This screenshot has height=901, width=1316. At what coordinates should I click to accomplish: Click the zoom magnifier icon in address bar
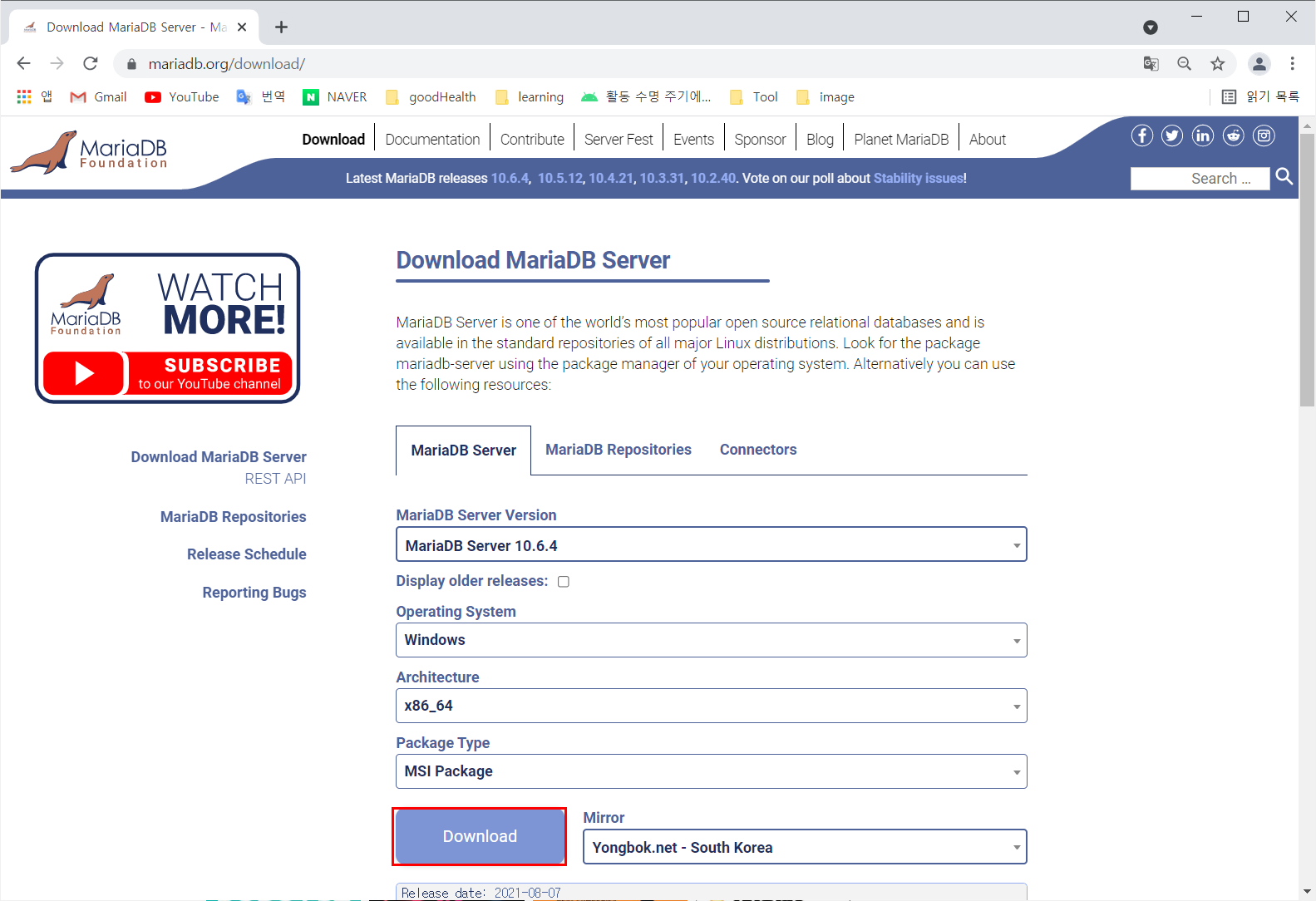tap(1185, 64)
